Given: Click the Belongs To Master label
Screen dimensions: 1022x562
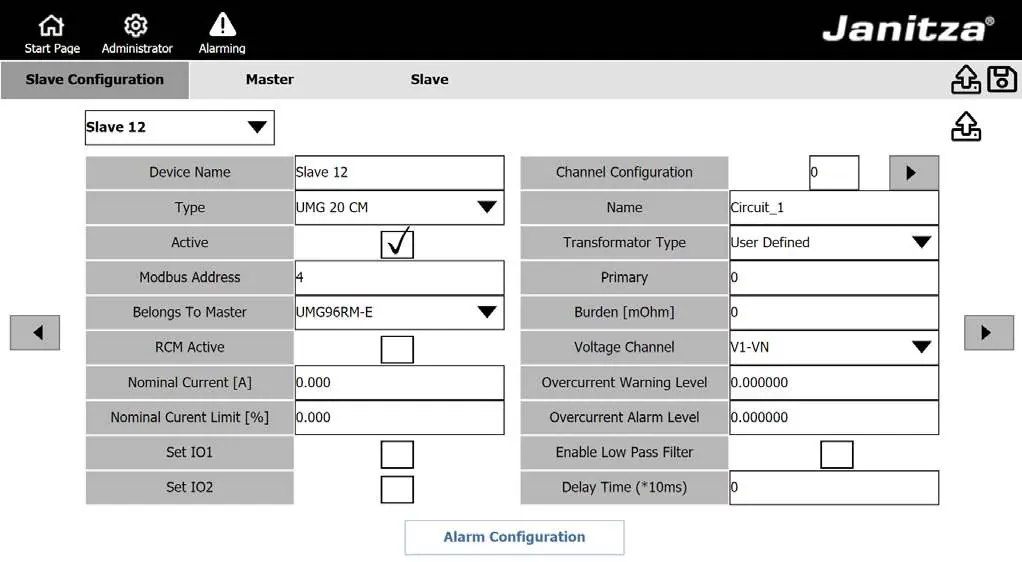Looking at the screenshot, I should coord(190,312).
